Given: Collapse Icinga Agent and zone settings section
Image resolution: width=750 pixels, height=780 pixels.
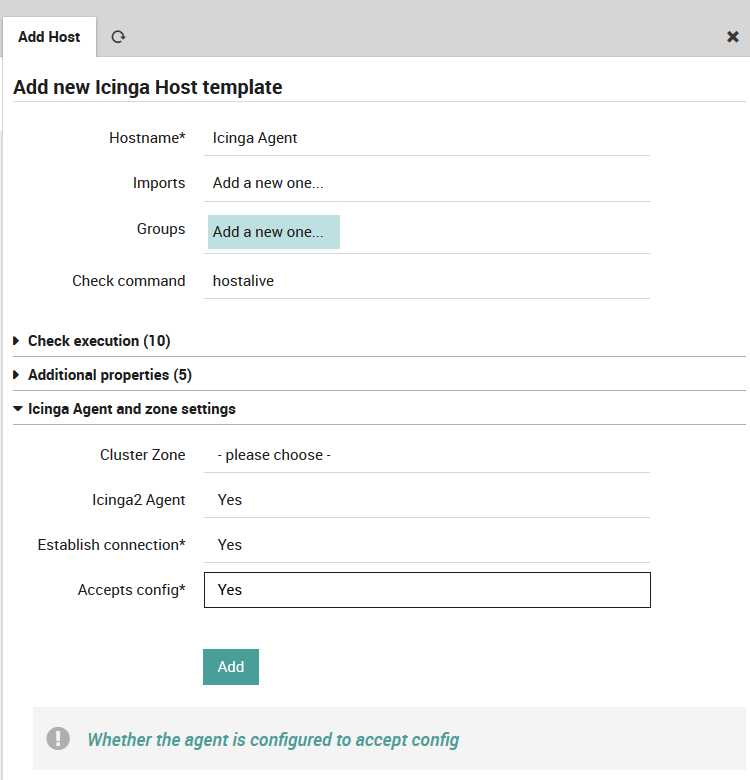Looking at the screenshot, I should click(131, 409).
